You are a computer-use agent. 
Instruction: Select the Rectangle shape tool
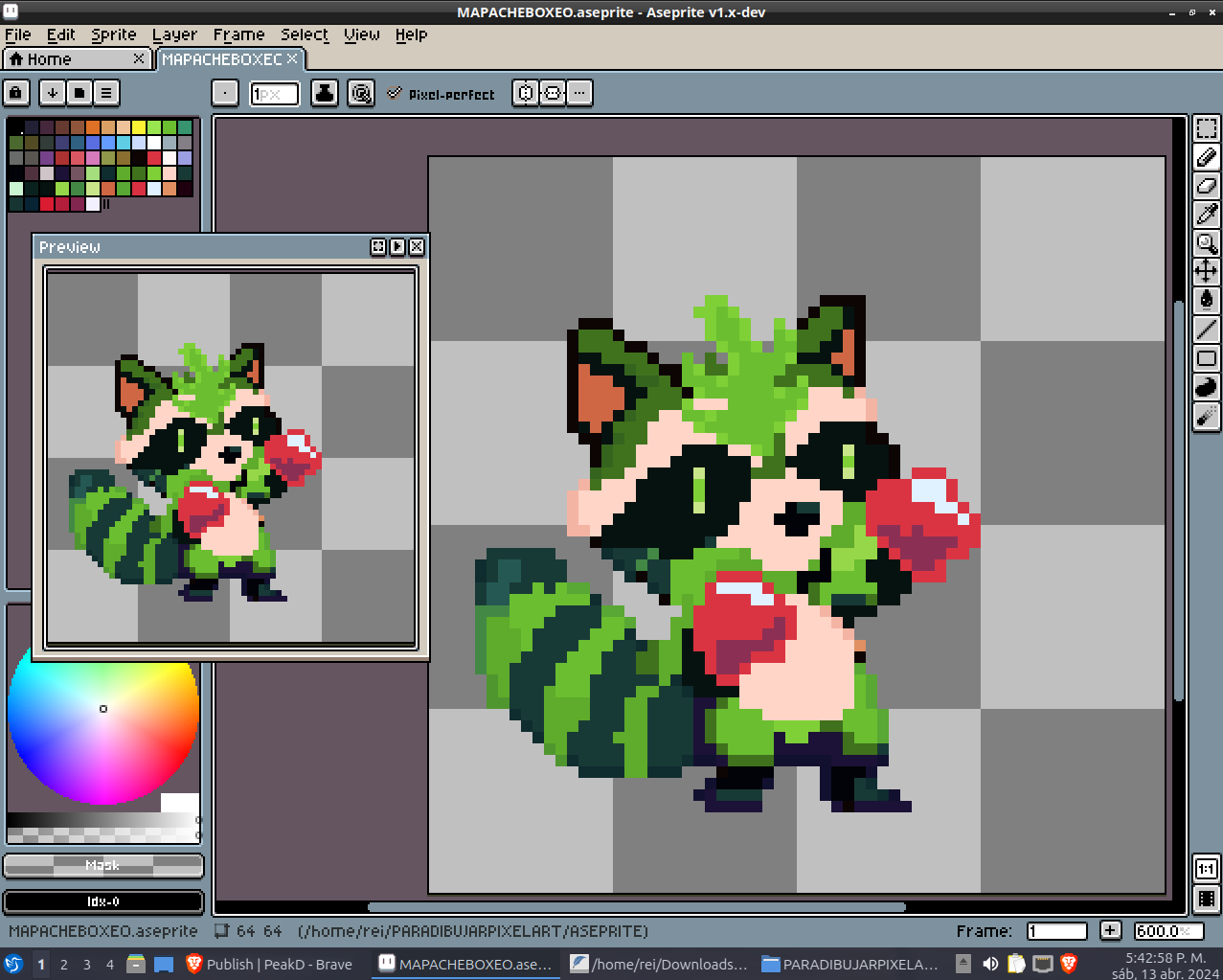tap(1206, 358)
